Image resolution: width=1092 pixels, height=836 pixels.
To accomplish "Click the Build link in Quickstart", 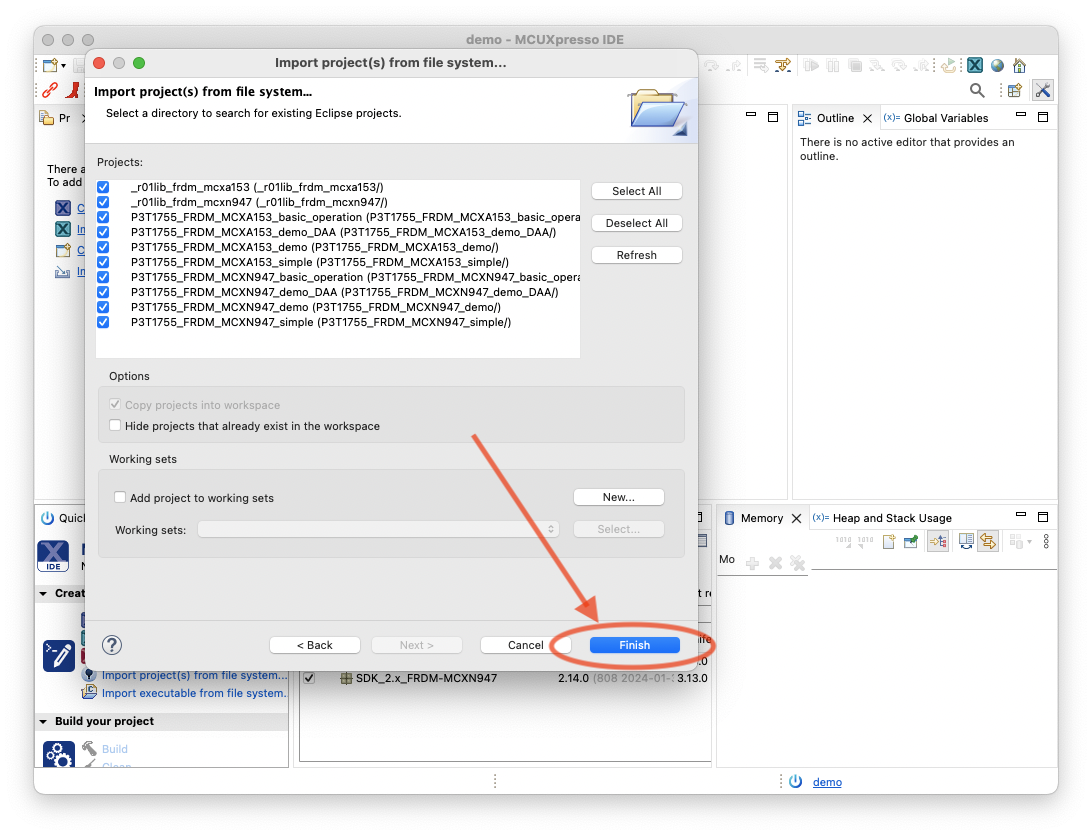I will coord(115,749).
